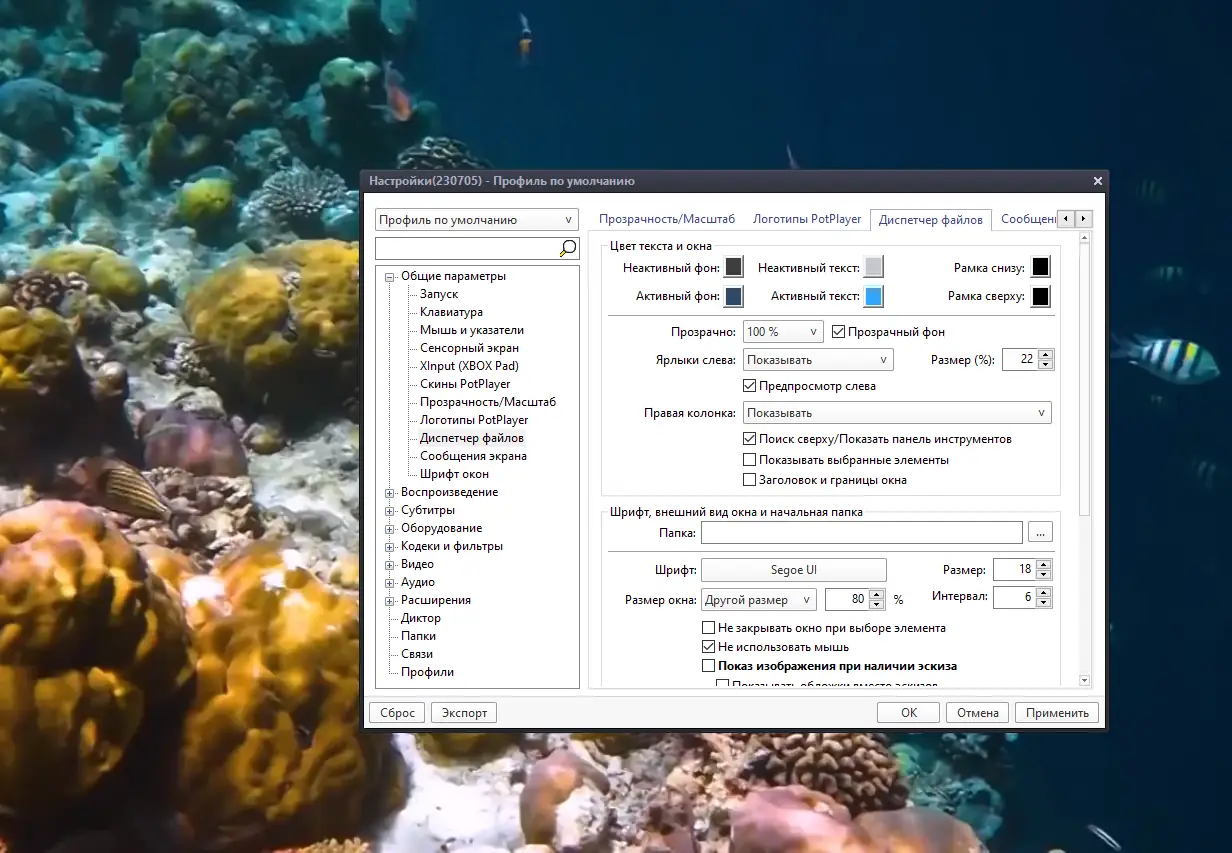This screenshot has width=1232, height=853.
Task: Uncheck Предпросмотр слева option
Action: (x=750, y=386)
